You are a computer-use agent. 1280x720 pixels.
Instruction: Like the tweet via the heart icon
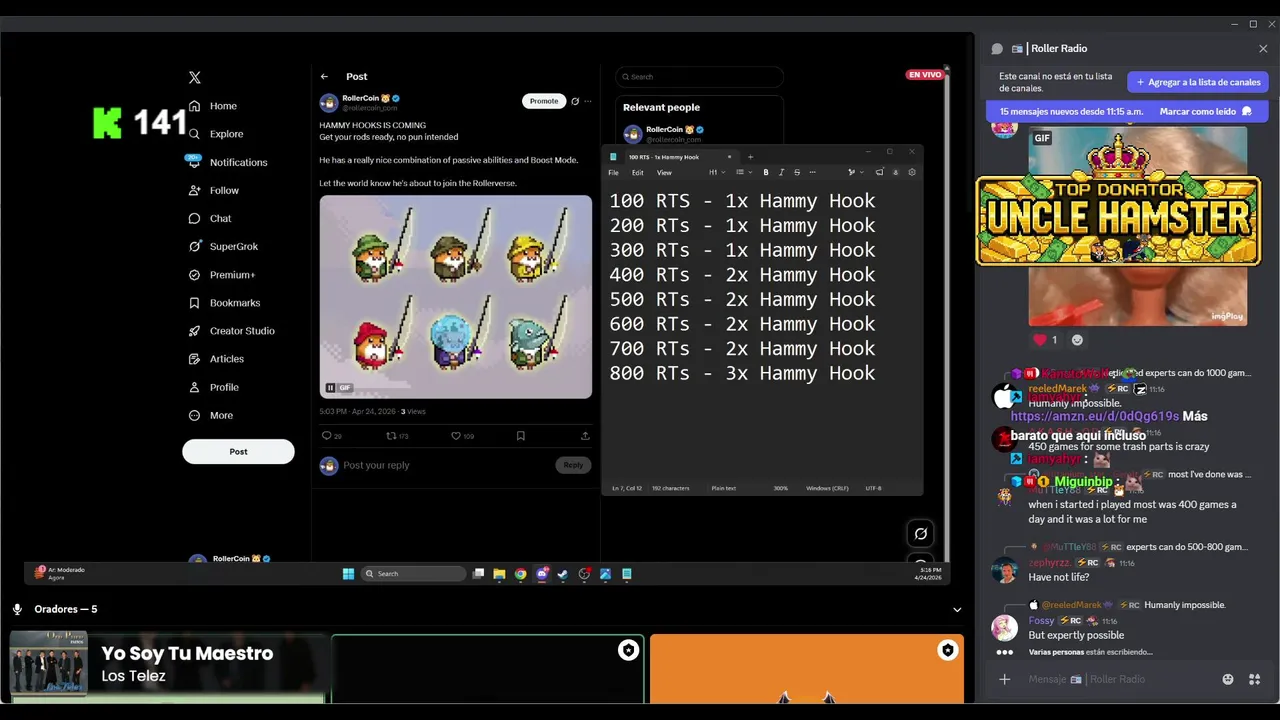456,436
